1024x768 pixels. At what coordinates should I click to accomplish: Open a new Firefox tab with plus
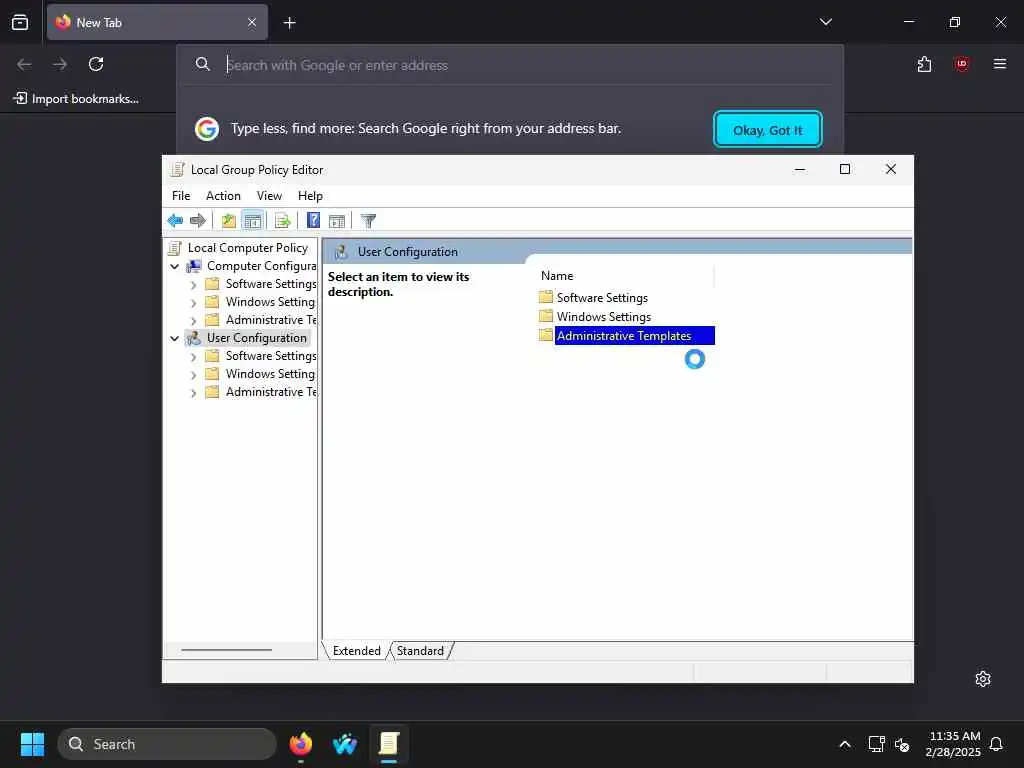(x=289, y=23)
